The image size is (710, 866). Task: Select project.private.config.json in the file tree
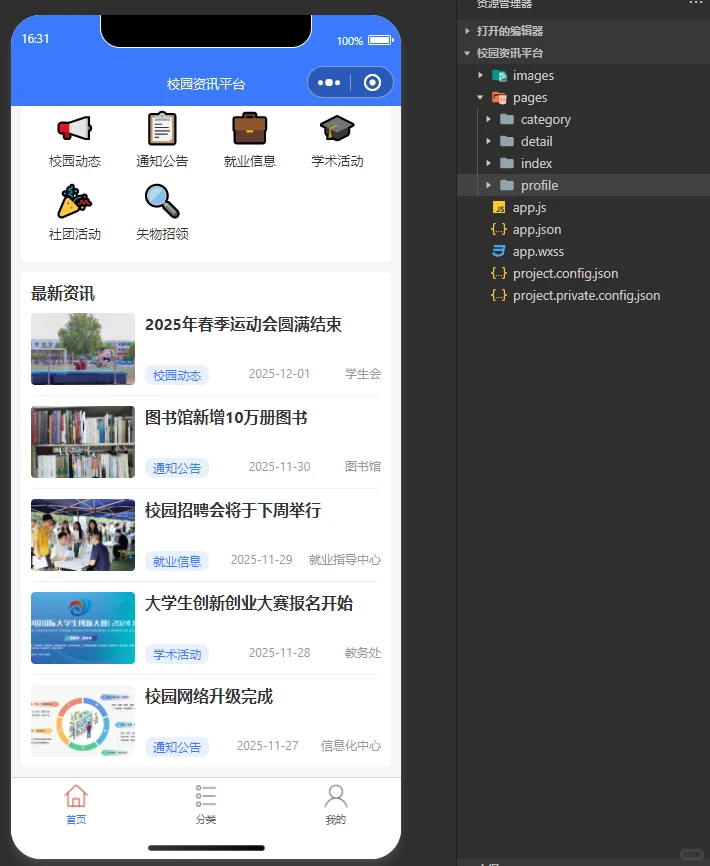tap(584, 296)
